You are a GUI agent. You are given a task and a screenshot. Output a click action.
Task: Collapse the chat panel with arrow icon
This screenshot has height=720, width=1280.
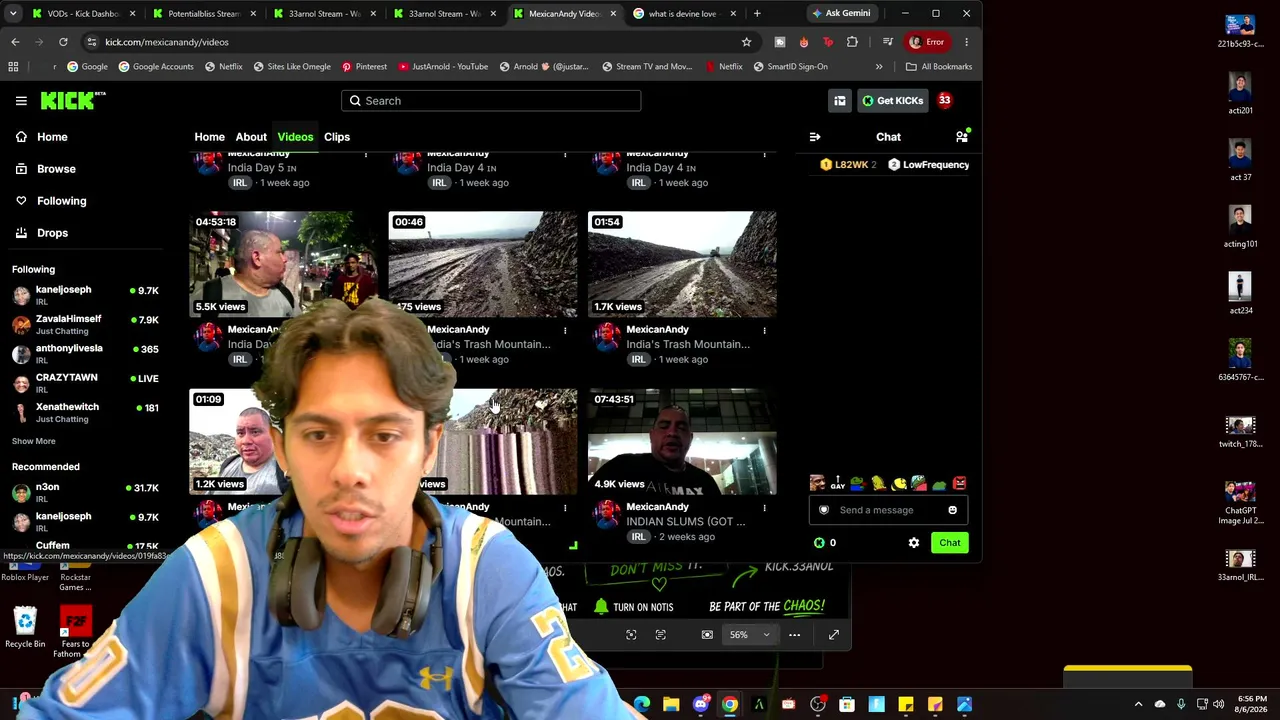pyautogui.click(x=815, y=137)
